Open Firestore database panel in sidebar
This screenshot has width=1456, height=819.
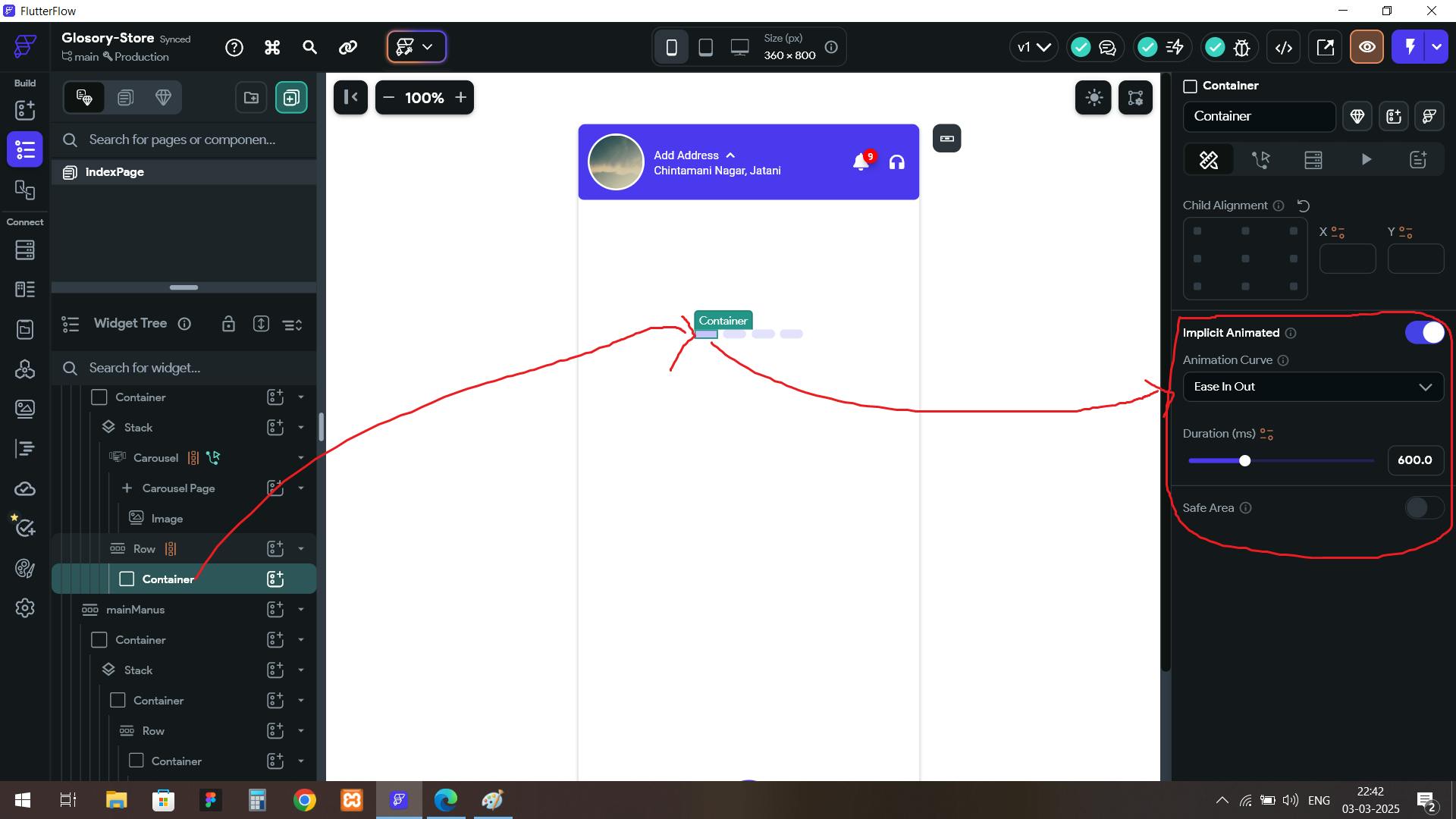point(25,249)
